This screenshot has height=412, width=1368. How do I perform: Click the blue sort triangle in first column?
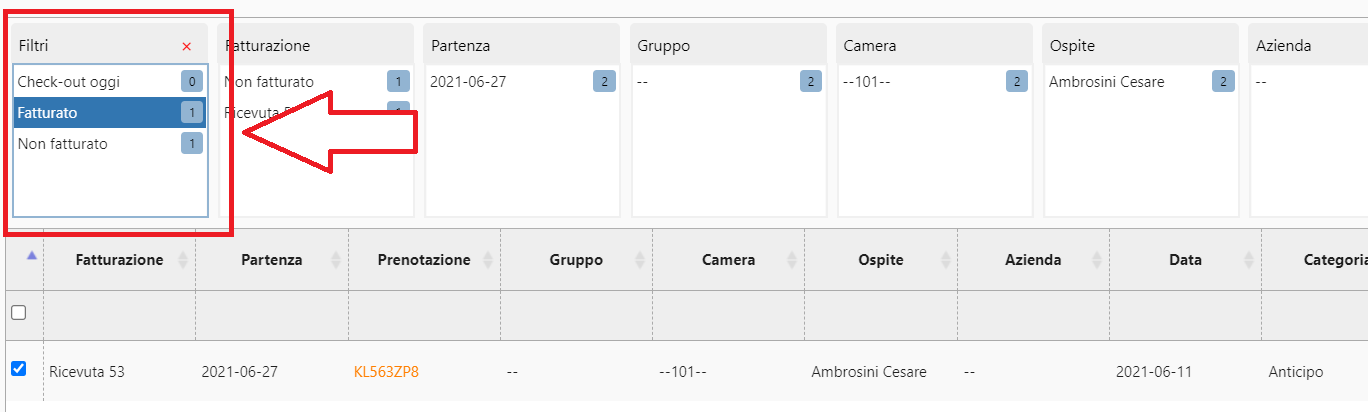(x=31, y=256)
